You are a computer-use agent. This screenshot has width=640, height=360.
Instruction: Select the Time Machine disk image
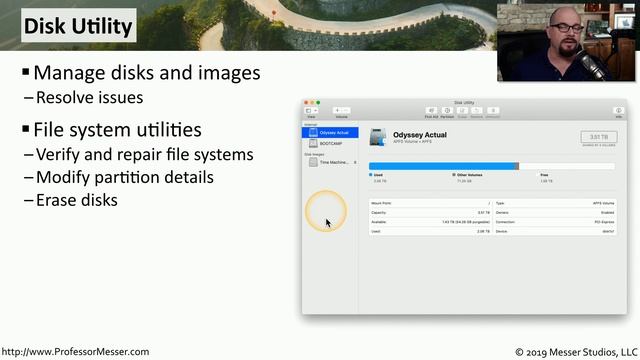329,162
